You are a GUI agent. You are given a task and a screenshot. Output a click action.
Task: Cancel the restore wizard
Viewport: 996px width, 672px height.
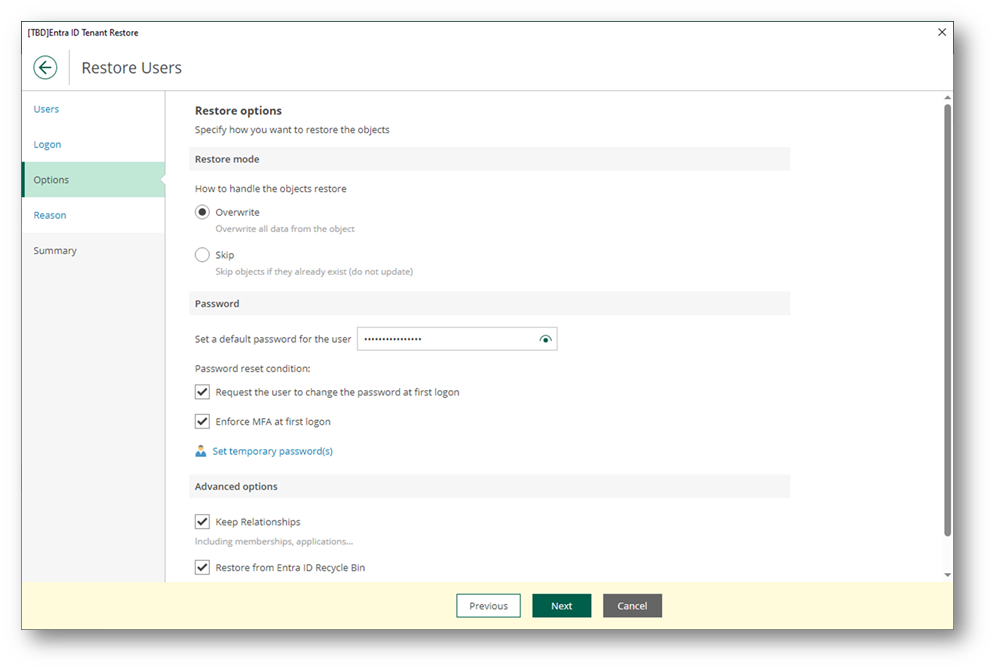(632, 606)
